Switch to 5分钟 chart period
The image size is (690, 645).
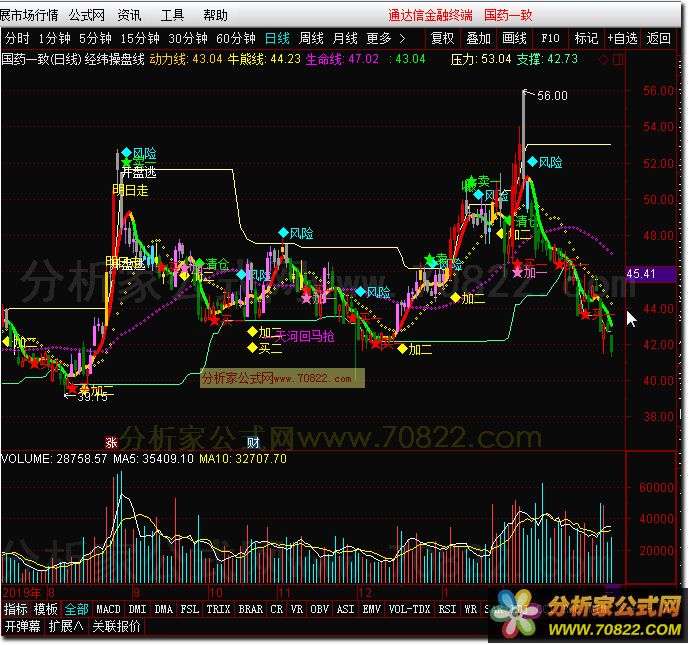pyautogui.click(x=95, y=39)
